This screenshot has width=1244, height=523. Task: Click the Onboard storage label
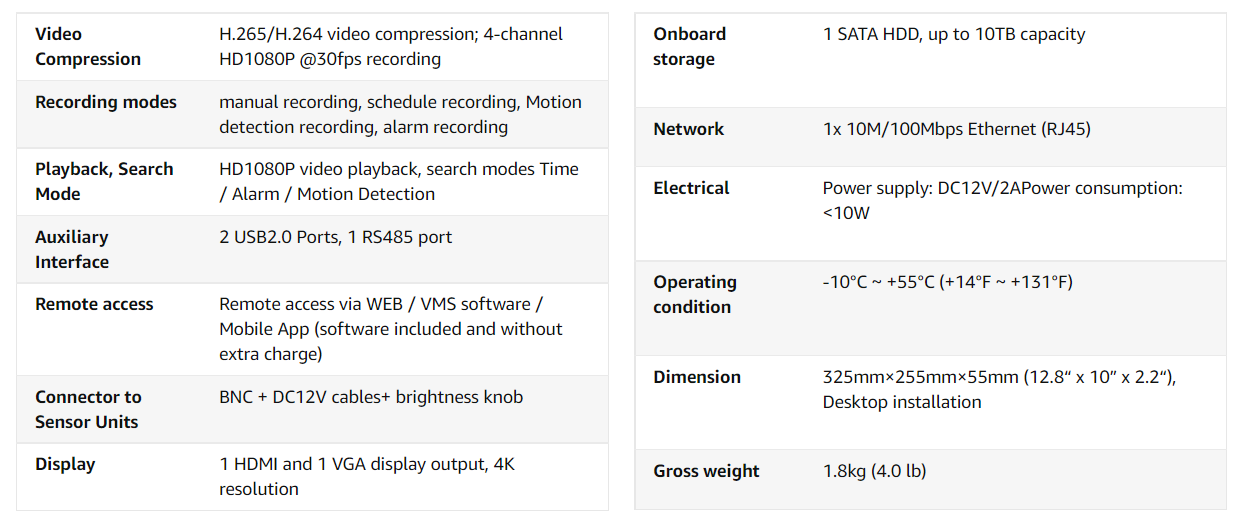[x=690, y=46]
